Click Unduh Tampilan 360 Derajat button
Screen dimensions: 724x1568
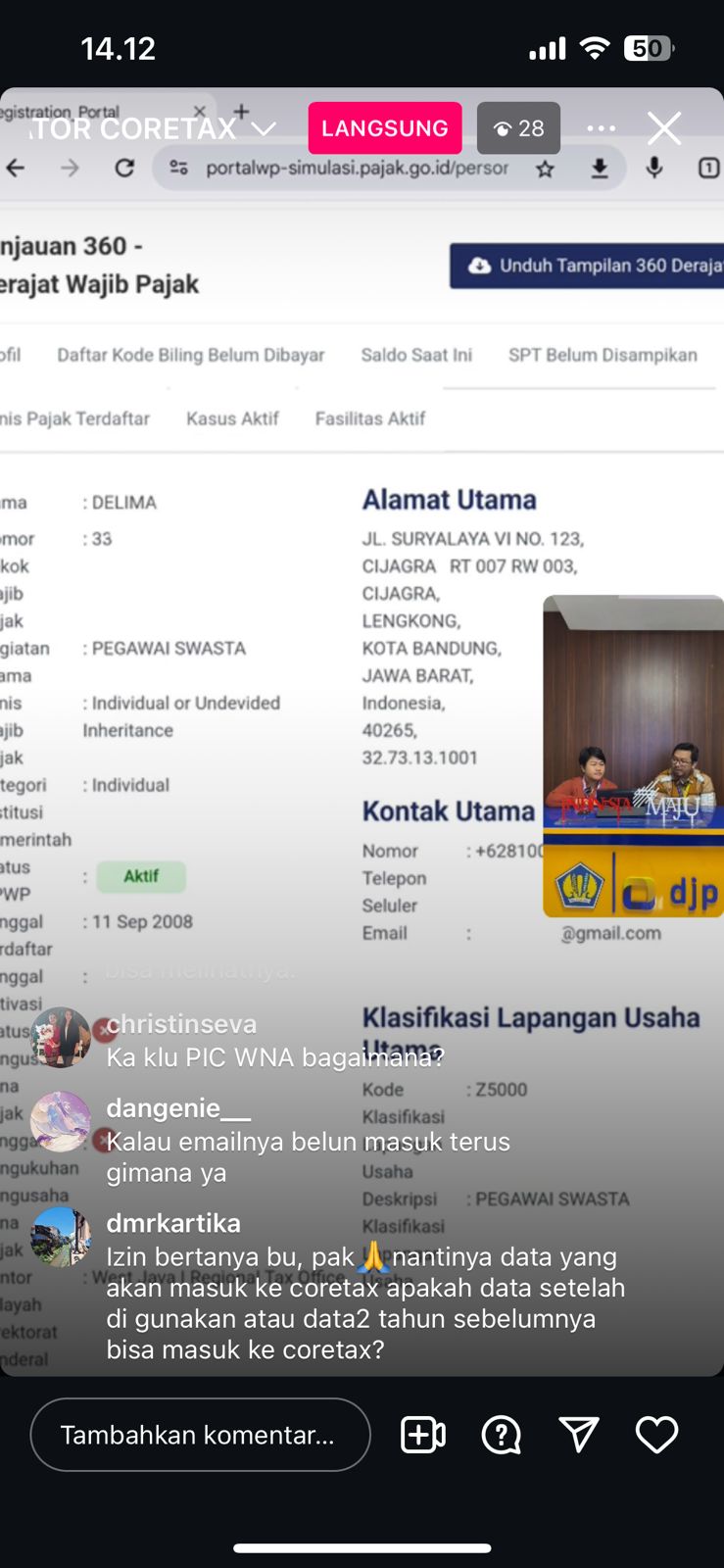pos(588,266)
